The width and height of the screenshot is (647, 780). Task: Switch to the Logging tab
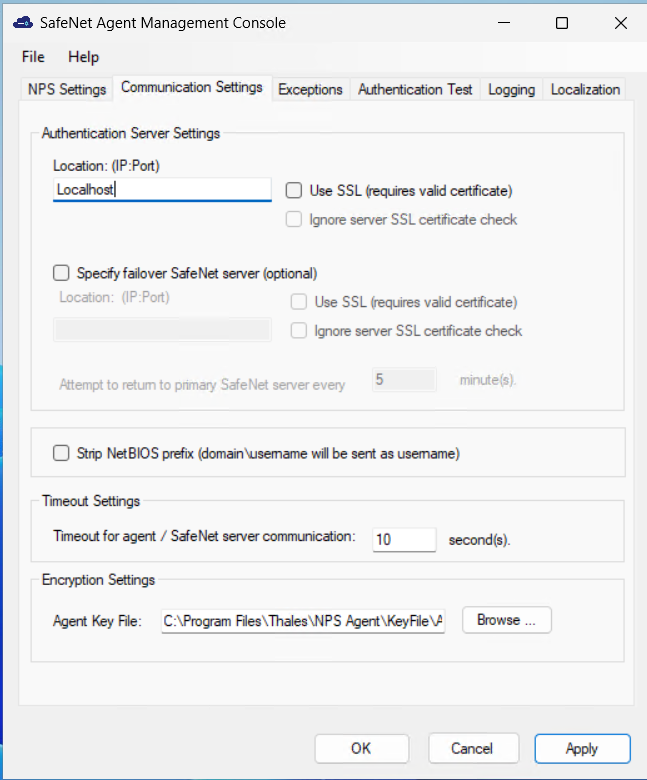(511, 89)
